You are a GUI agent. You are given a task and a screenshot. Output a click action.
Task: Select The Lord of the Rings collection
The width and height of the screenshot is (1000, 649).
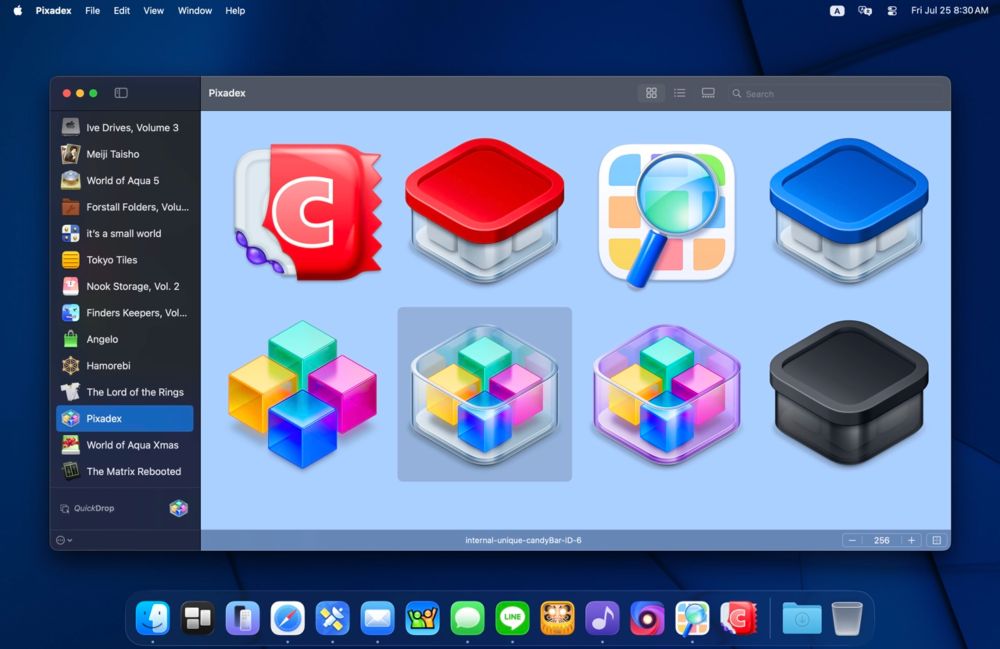click(x=125, y=392)
